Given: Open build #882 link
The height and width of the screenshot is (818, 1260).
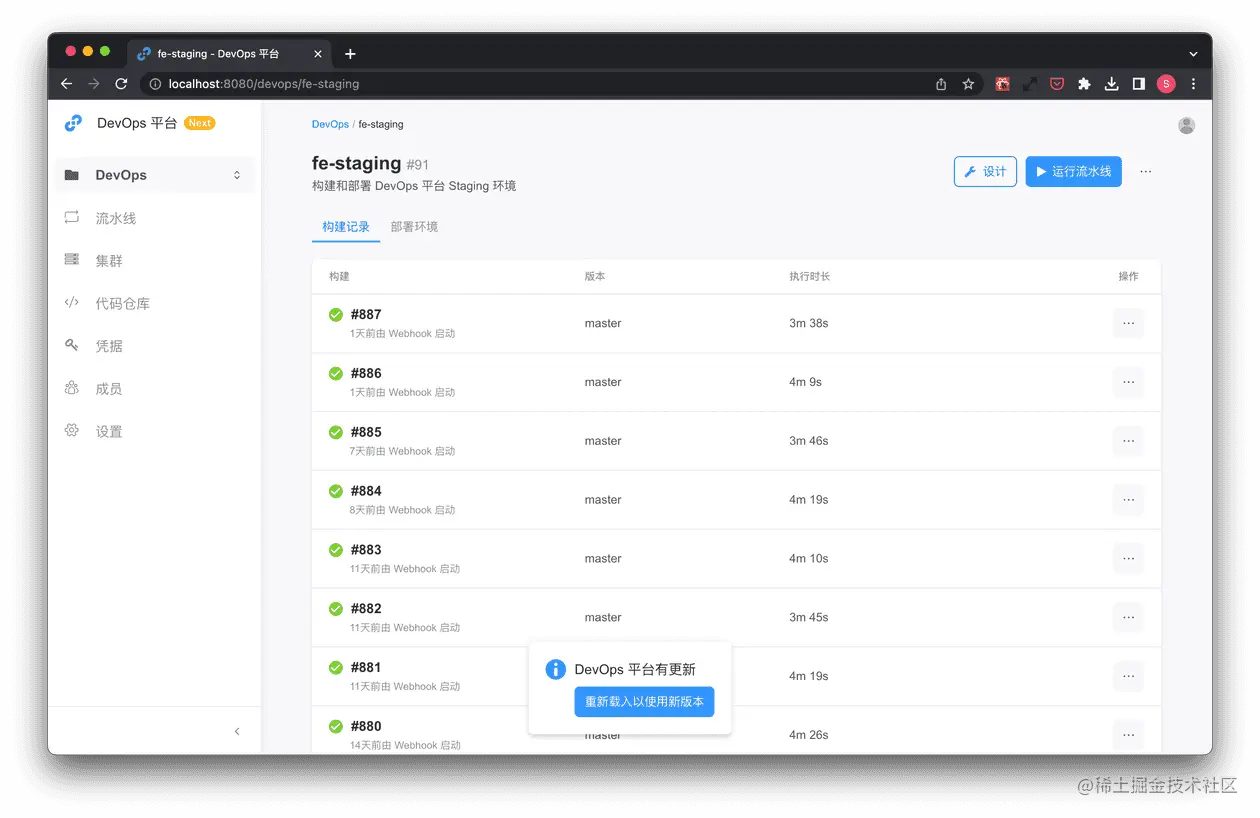Looking at the screenshot, I should 366,609.
